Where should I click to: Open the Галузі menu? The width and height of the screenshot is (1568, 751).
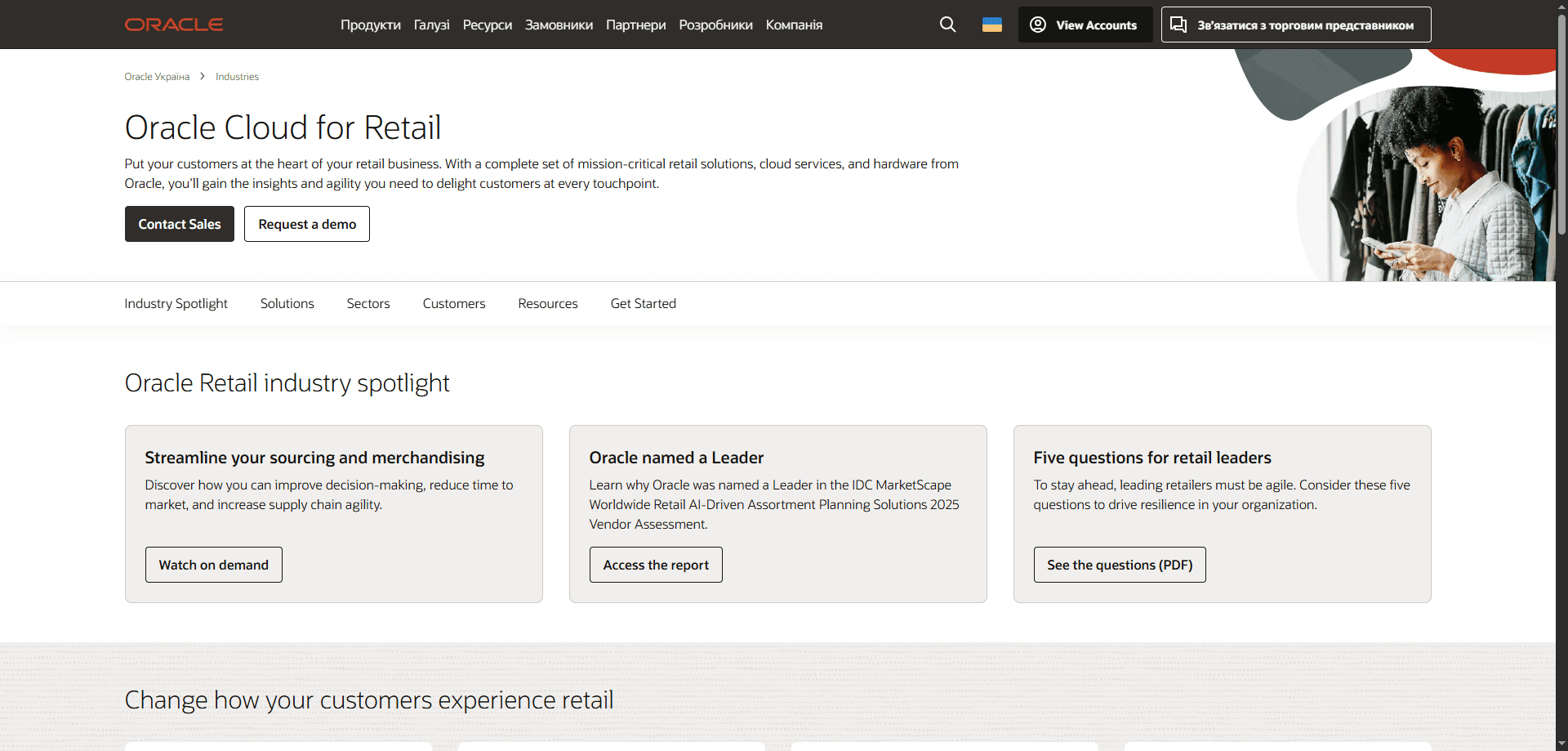click(x=432, y=25)
